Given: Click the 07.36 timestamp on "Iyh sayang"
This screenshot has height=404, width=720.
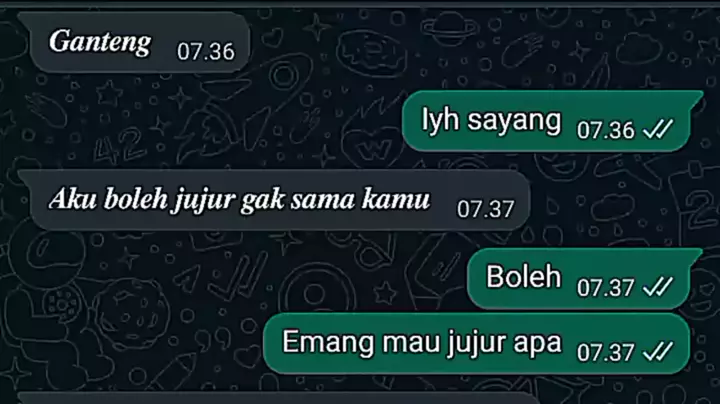Looking at the screenshot, I should [606, 130].
